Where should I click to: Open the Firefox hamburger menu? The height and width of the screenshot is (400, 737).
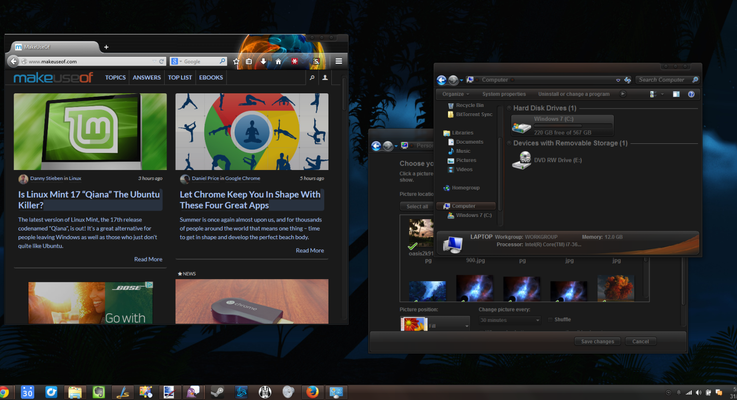tap(339, 61)
